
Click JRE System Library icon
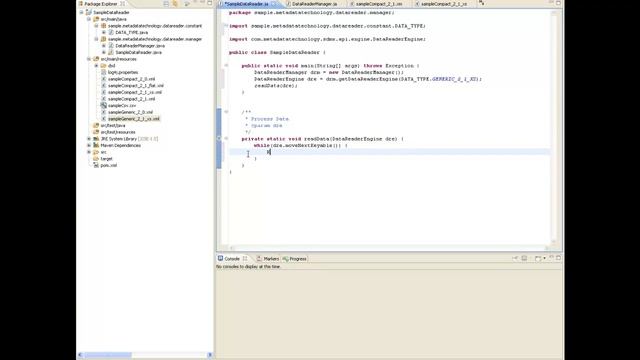(x=96, y=139)
